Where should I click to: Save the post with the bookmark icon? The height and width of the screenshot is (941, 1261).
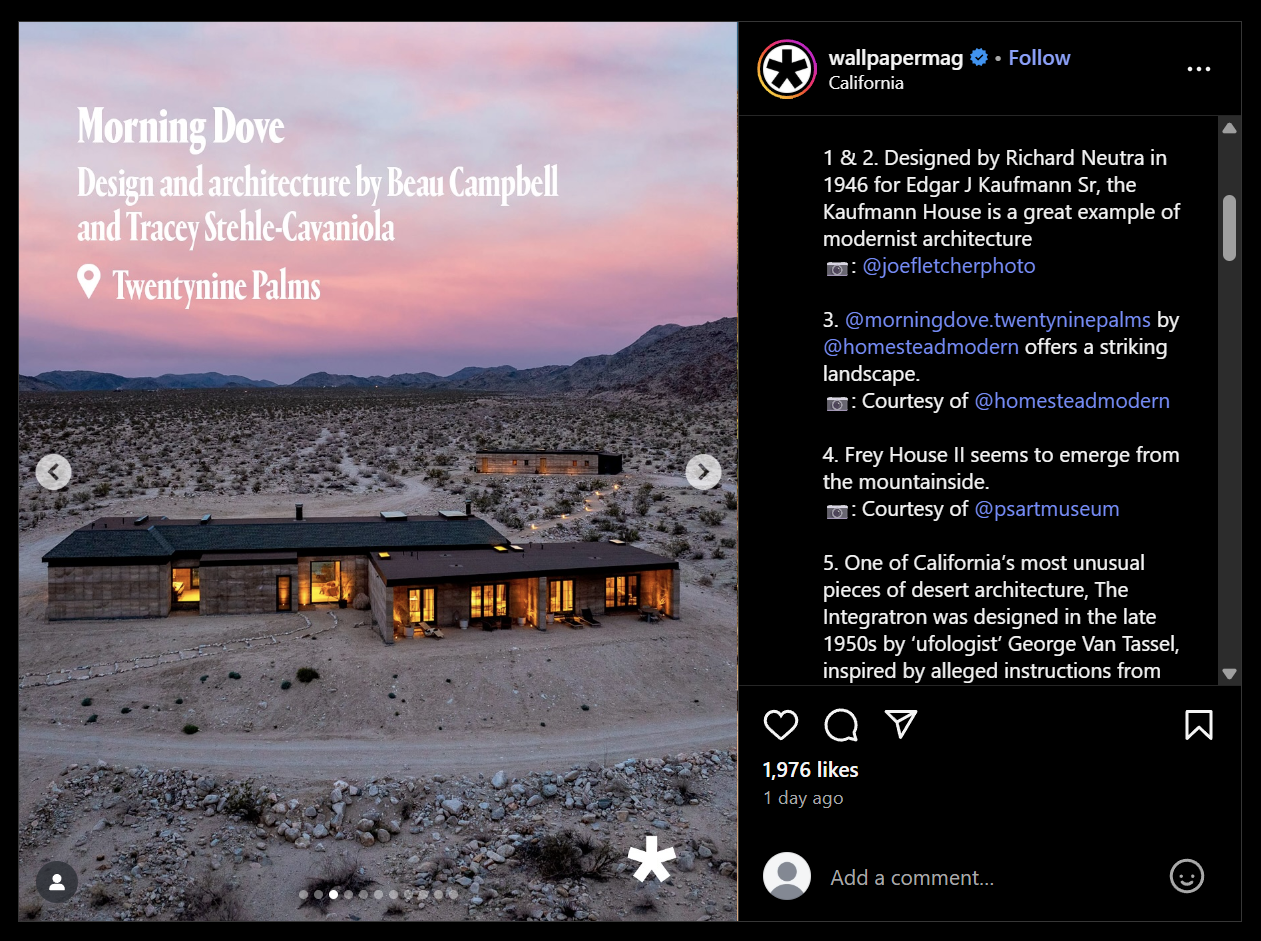pos(1198,725)
